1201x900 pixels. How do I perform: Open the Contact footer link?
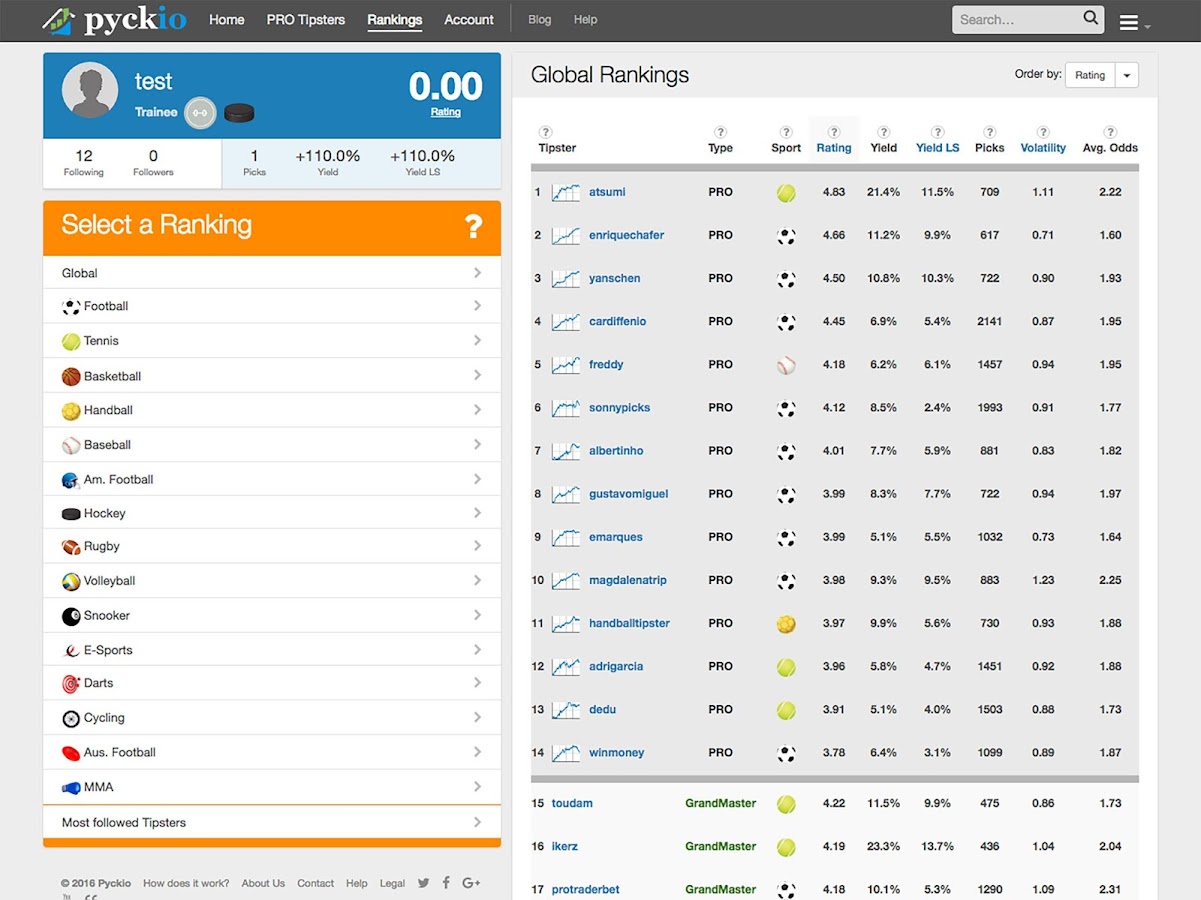point(315,883)
